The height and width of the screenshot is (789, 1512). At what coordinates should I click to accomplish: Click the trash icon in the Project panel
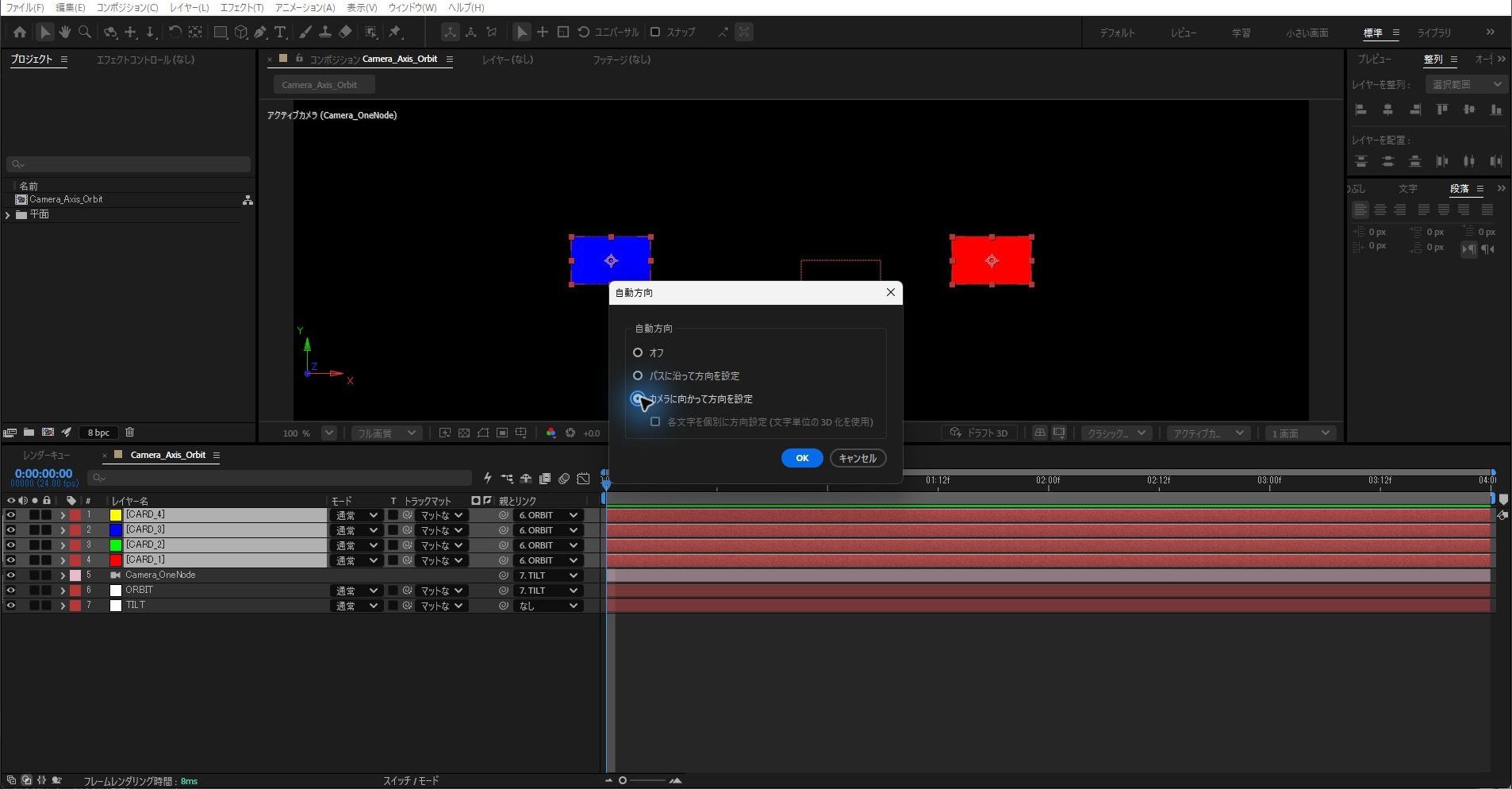point(130,433)
